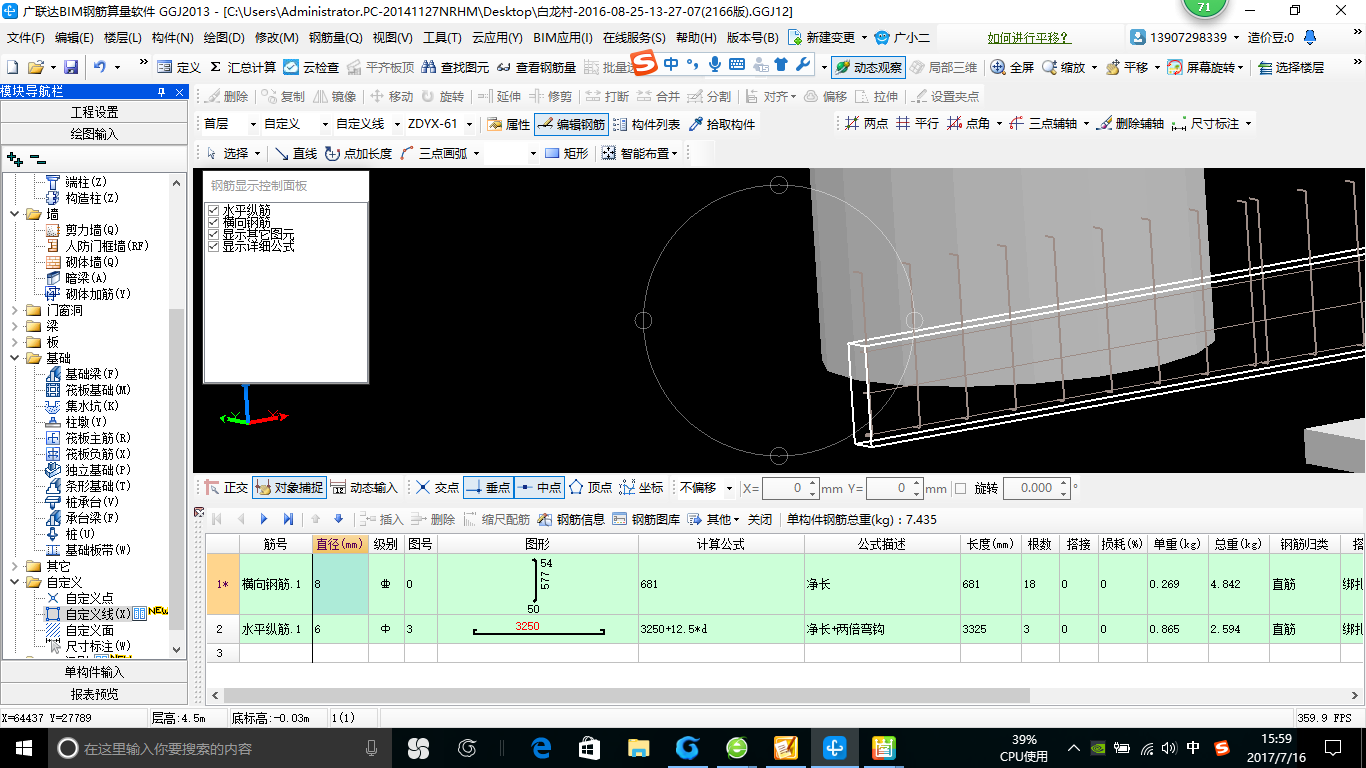Toggle 垂点 perpendicular snap

(x=488, y=488)
